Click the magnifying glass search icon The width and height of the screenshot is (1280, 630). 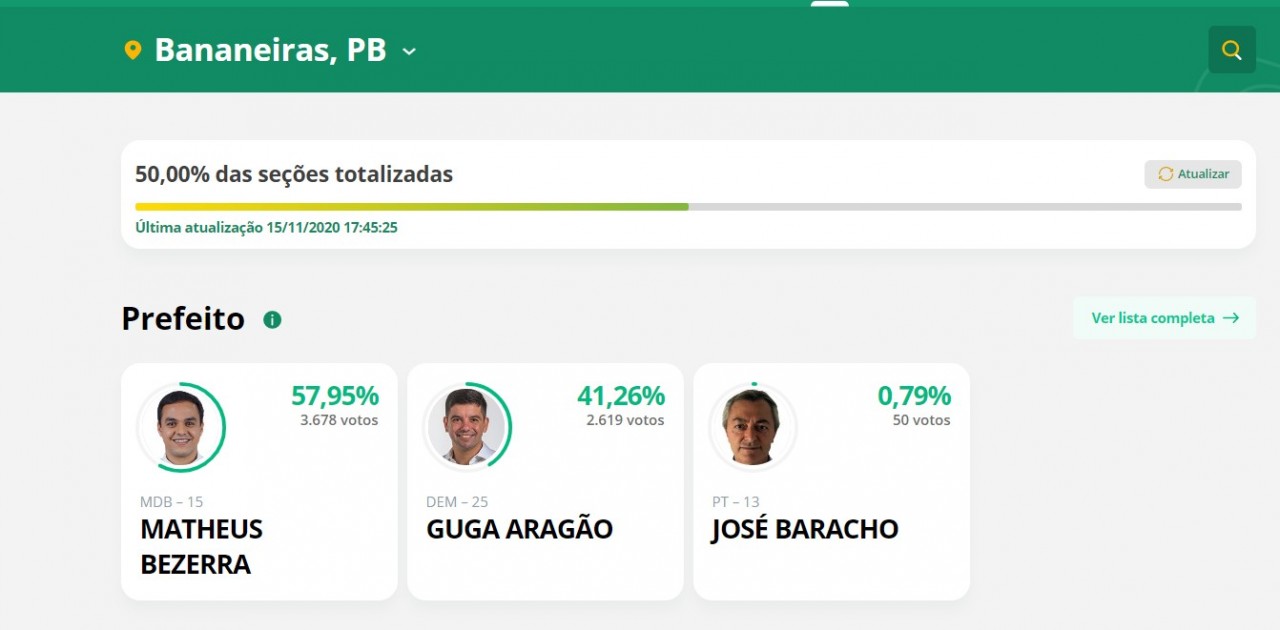click(1232, 50)
